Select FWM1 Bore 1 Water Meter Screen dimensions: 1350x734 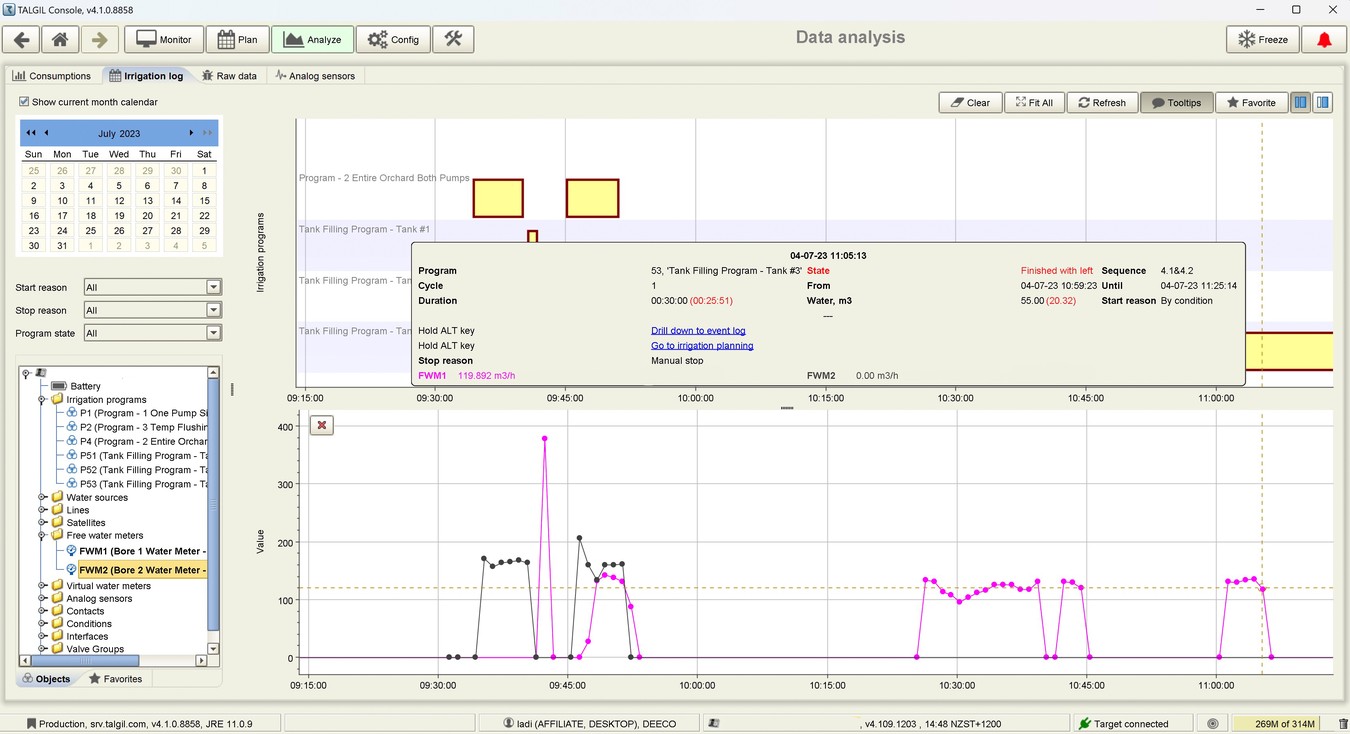click(136, 551)
